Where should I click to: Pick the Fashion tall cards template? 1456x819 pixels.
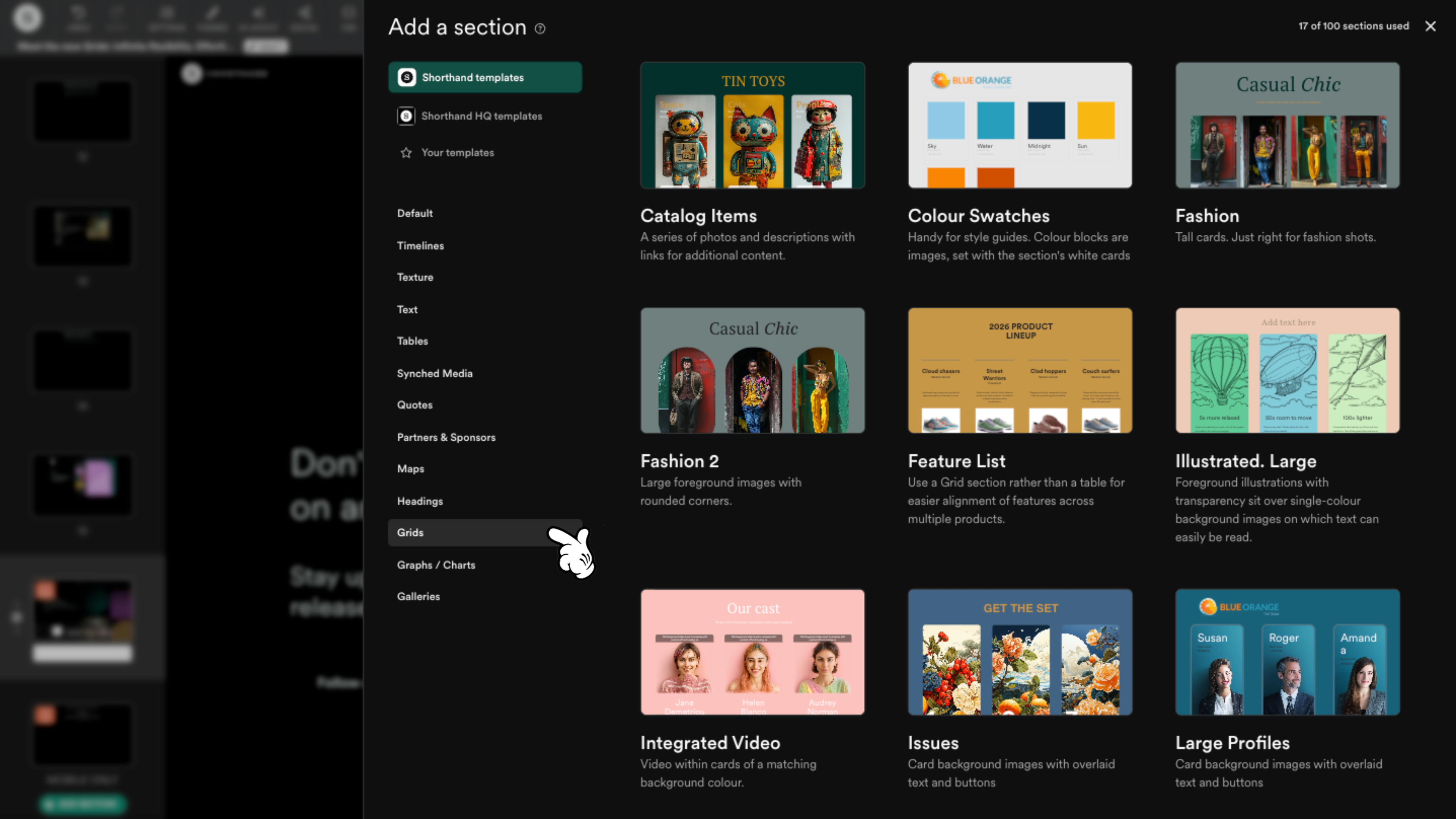click(x=1287, y=126)
